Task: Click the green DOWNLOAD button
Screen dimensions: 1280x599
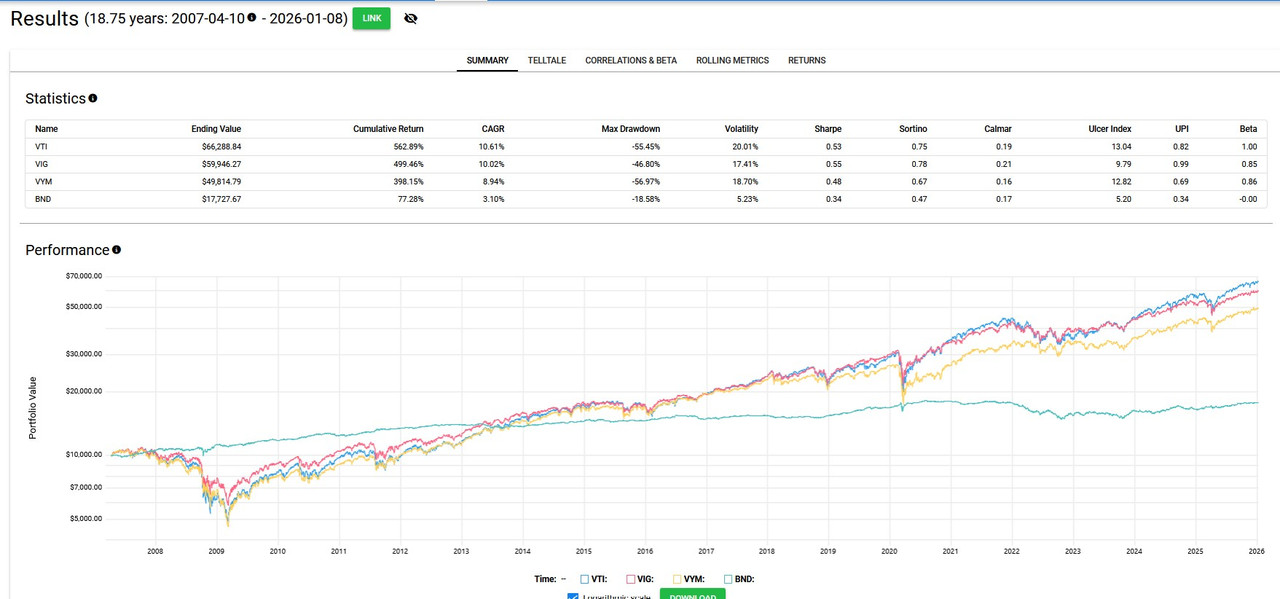Action: 693,595
